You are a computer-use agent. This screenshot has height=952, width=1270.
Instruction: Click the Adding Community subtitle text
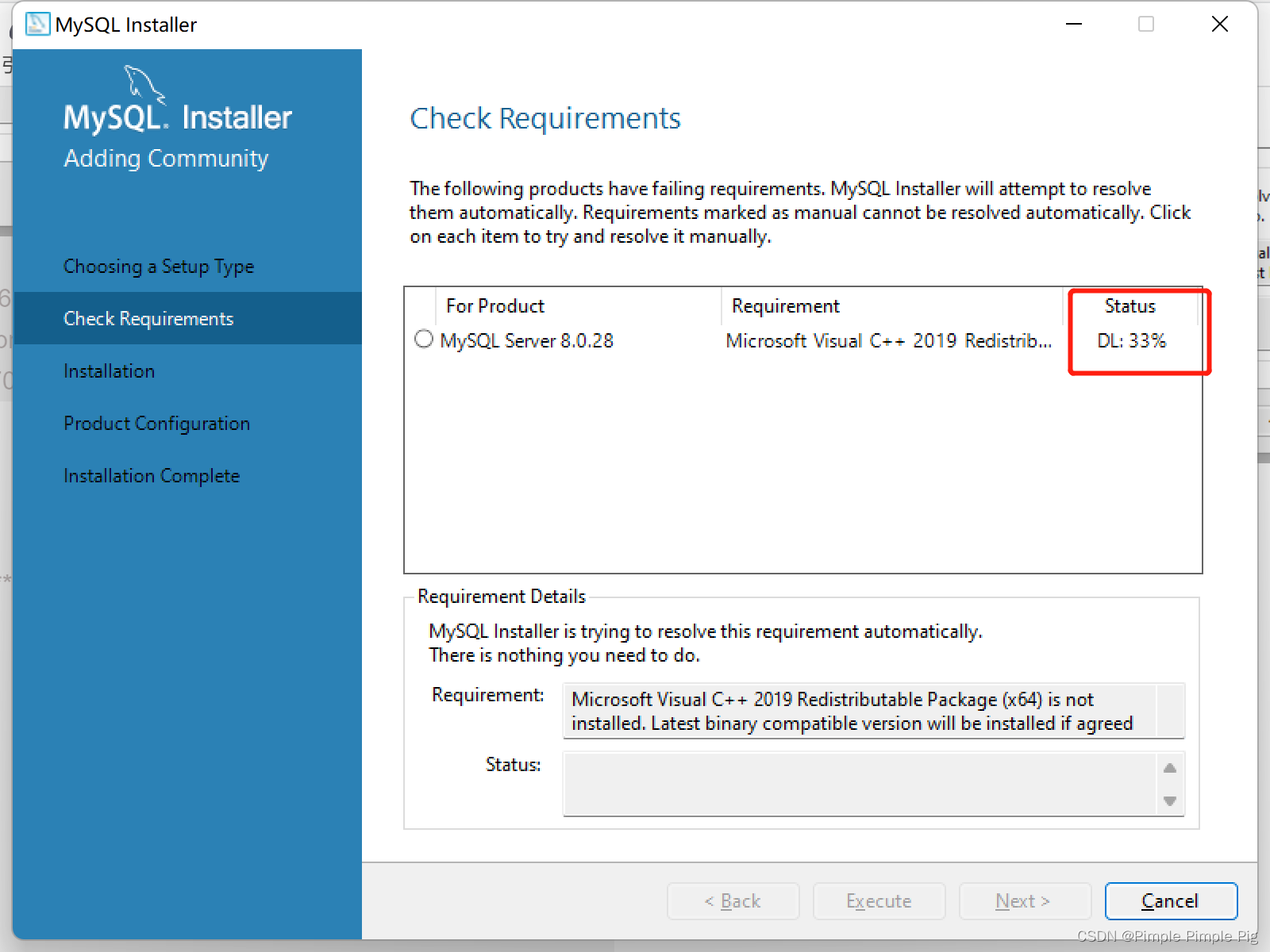pyautogui.click(x=166, y=159)
